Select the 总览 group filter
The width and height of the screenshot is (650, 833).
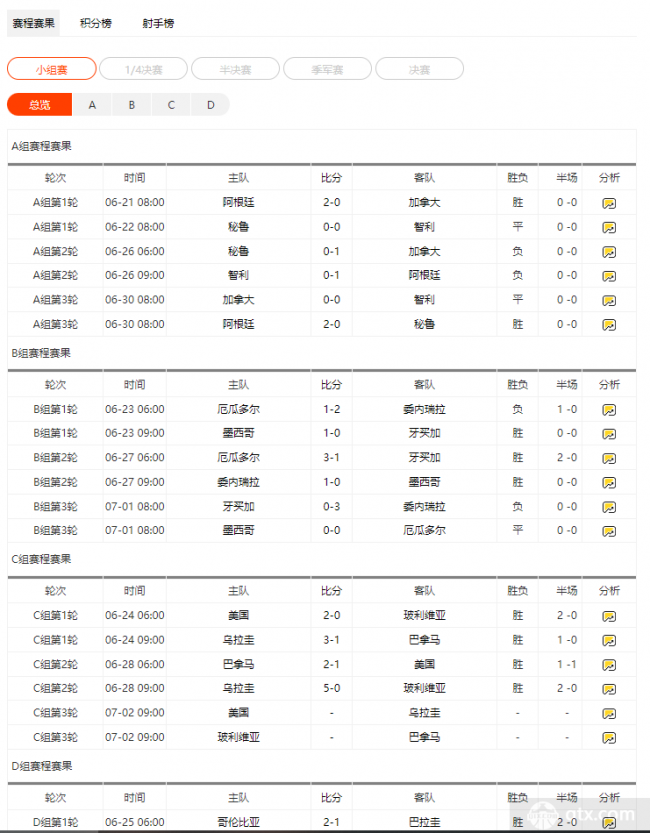pyautogui.click(x=39, y=105)
